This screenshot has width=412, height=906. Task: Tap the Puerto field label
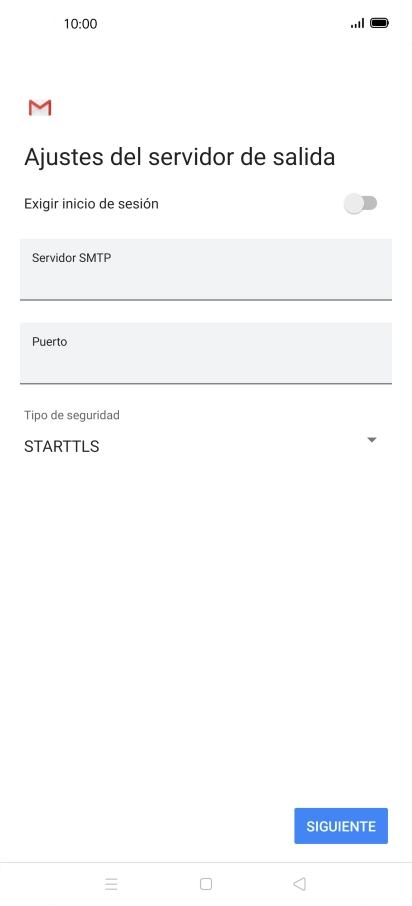(x=50, y=341)
